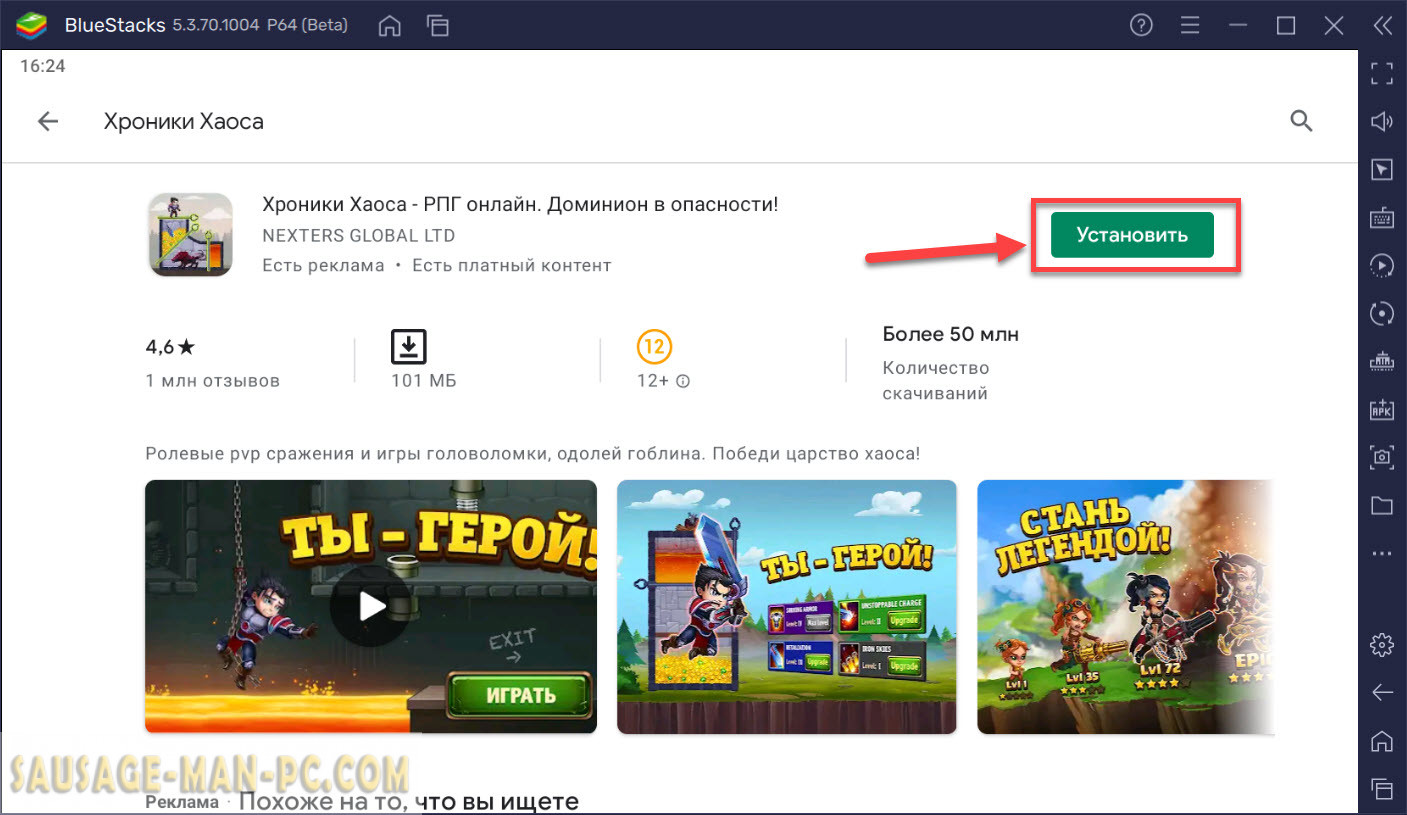1407x815 pixels.
Task: Minimize the BlueStacks window
Action: tap(1237, 25)
